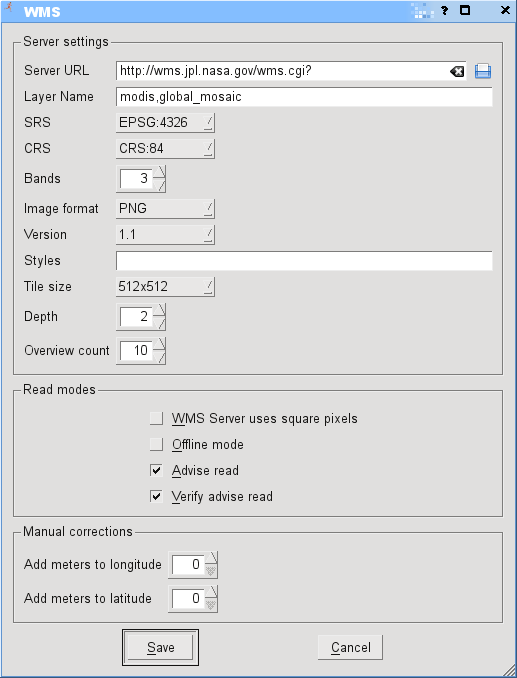Click the help question mark in title bar
The width and height of the screenshot is (517, 678).
(x=444, y=10)
